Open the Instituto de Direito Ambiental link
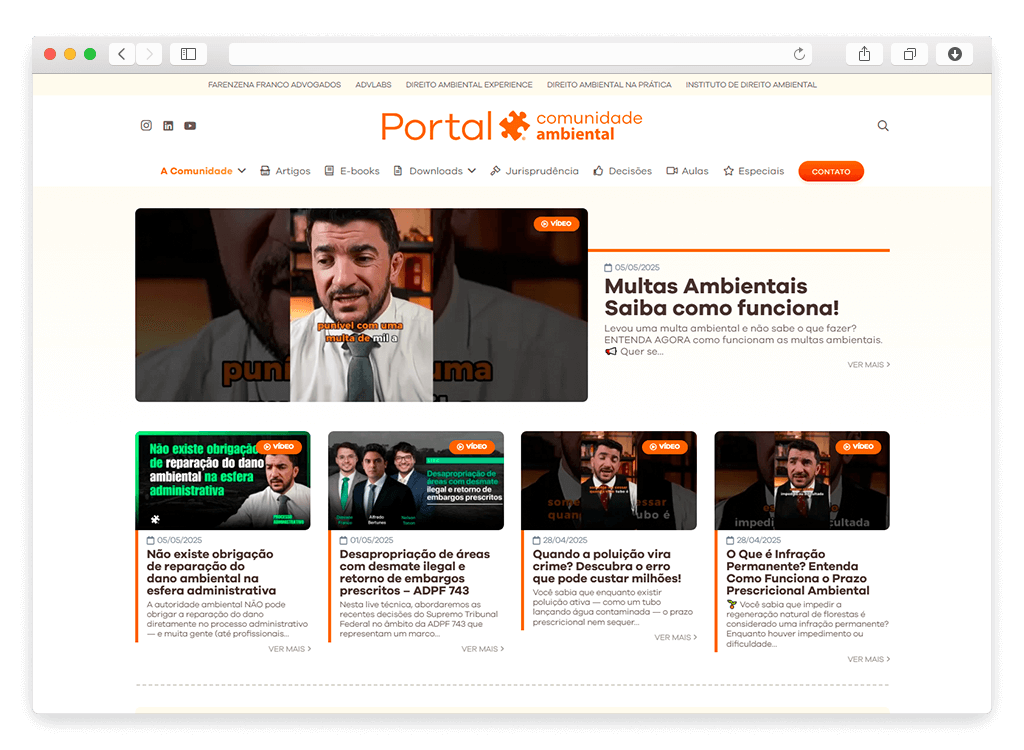This screenshot has width=1024, height=750. pos(751,85)
